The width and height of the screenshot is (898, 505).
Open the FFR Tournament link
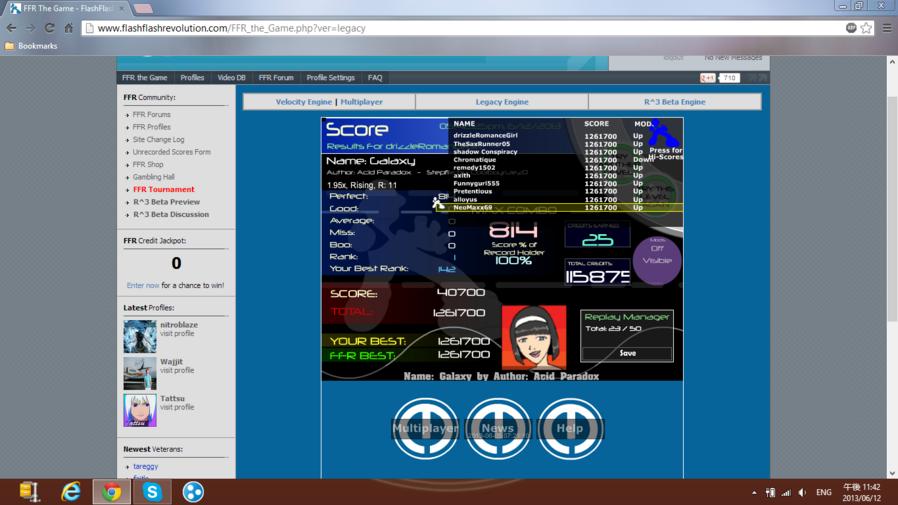164,190
